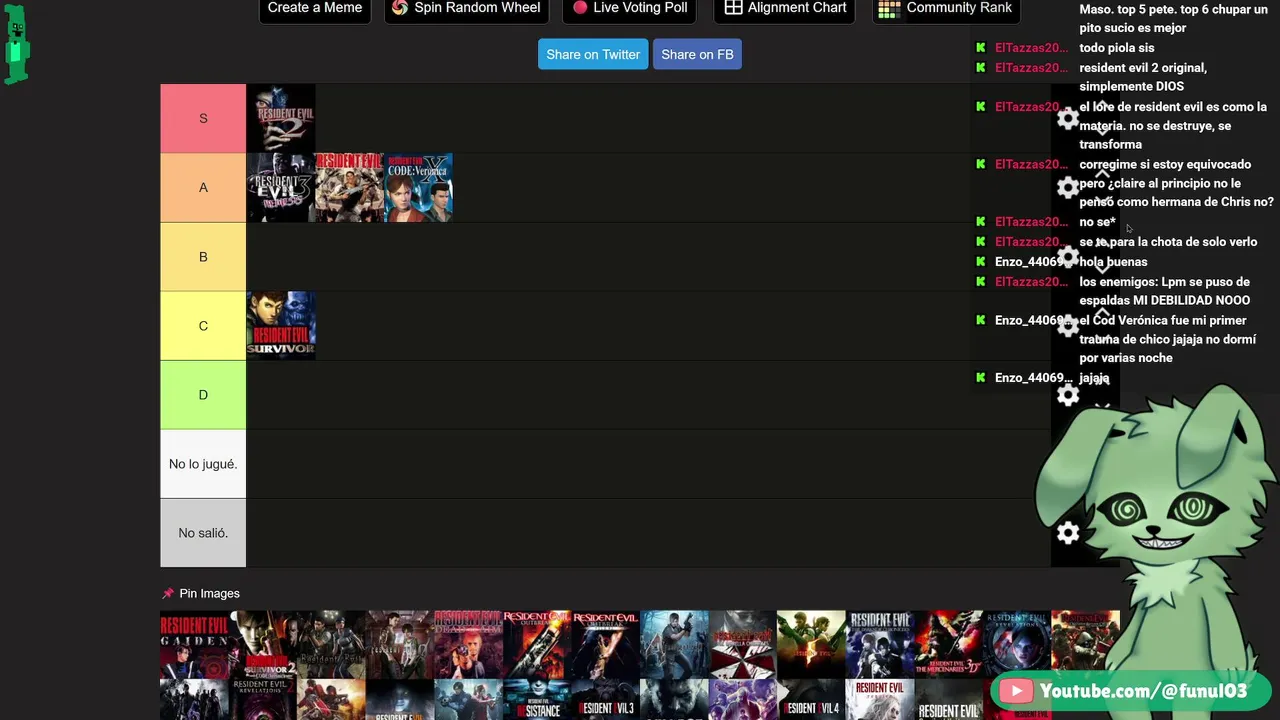Move the C tier row up with its chevron

click(x=1102, y=312)
